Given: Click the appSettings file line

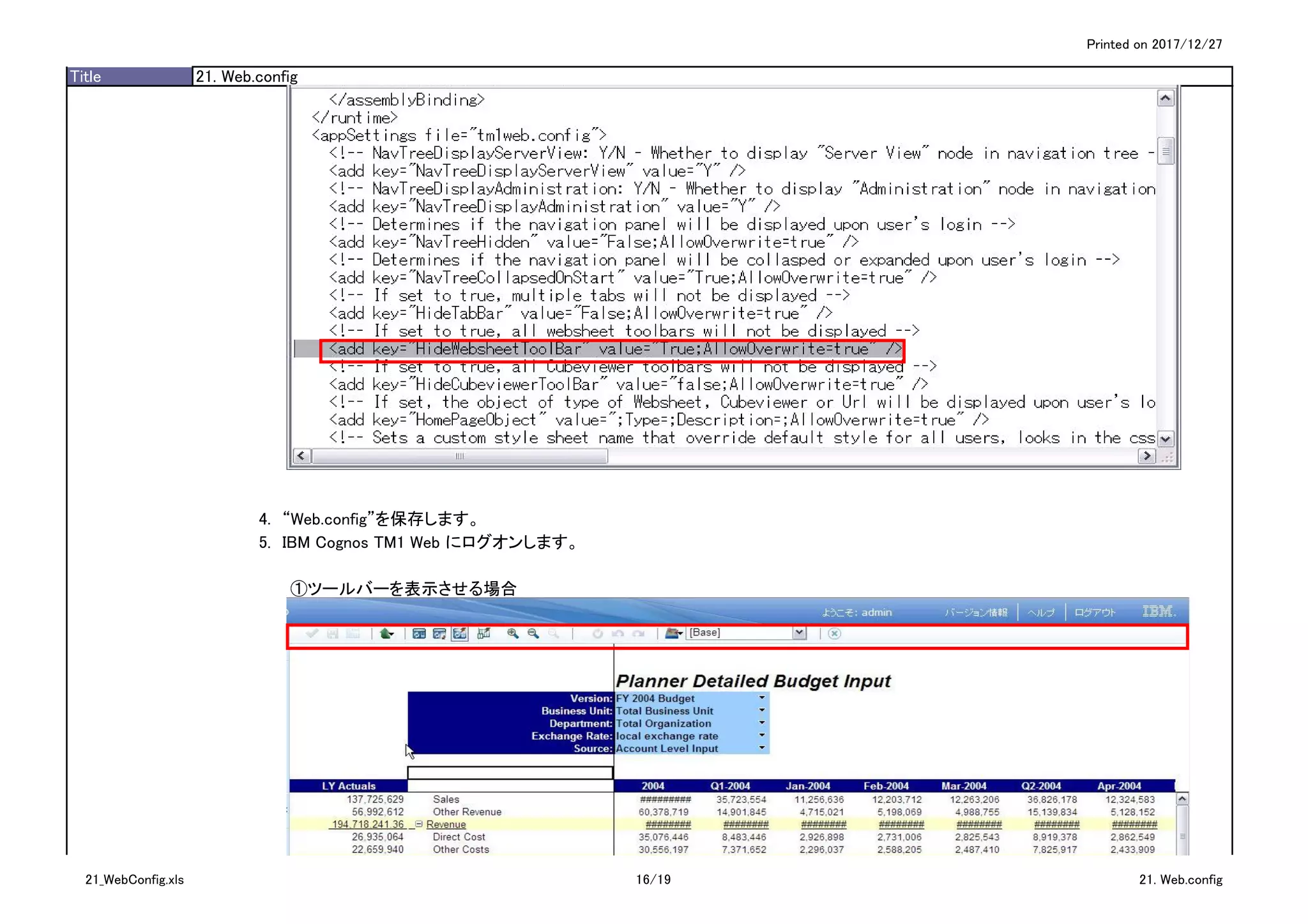Looking at the screenshot, I should tap(459, 135).
